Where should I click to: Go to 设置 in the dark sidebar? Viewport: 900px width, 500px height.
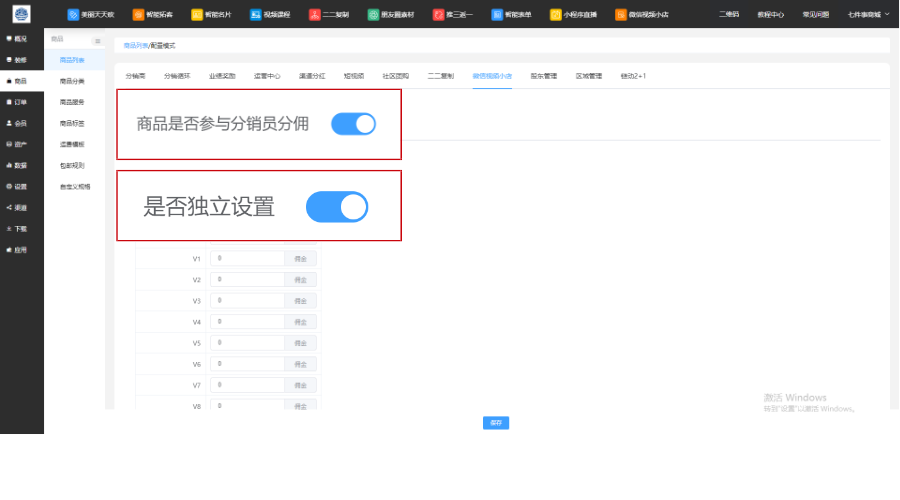coord(17,187)
